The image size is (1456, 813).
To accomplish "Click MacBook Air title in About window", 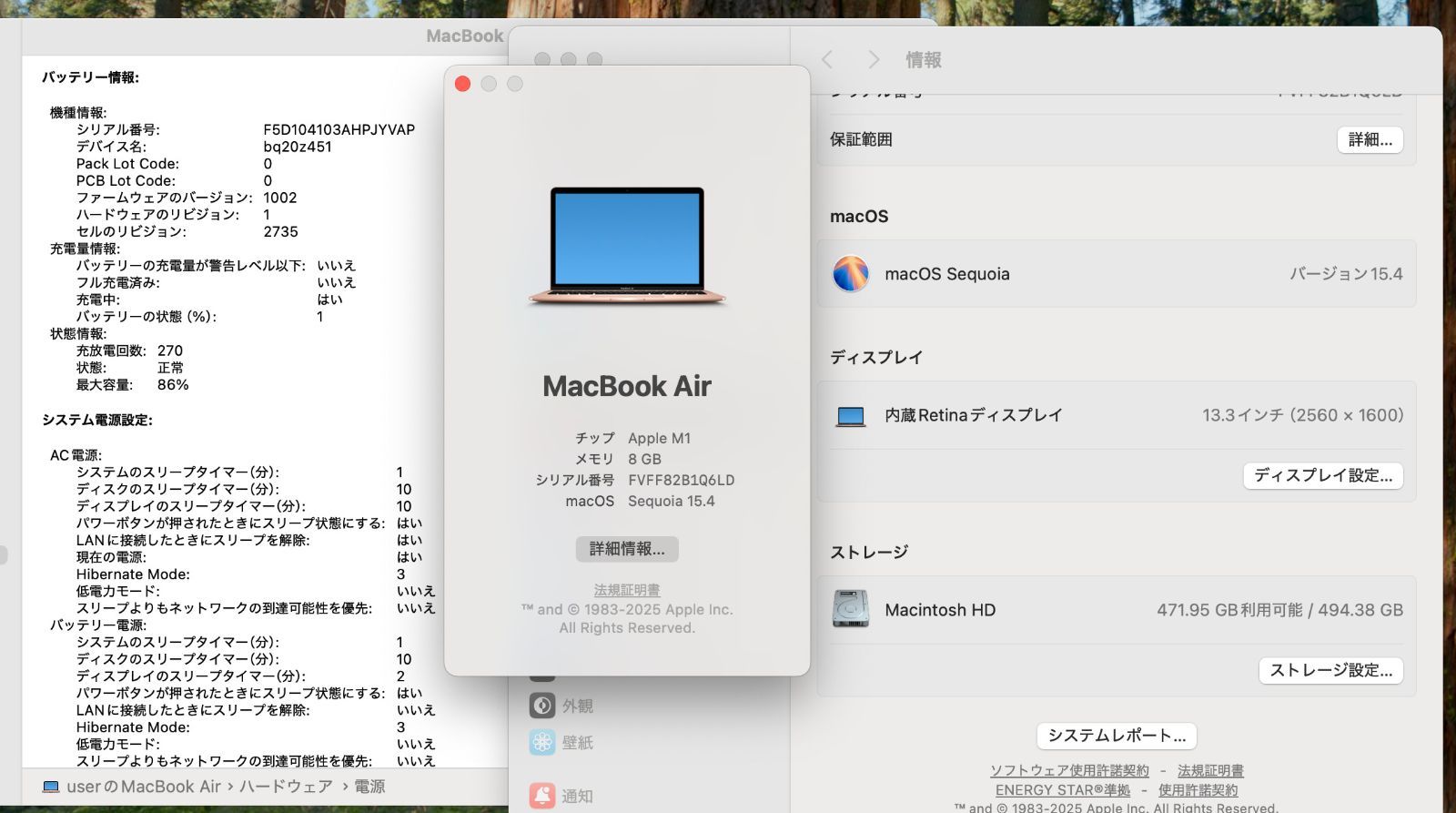I will tap(627, 386).
